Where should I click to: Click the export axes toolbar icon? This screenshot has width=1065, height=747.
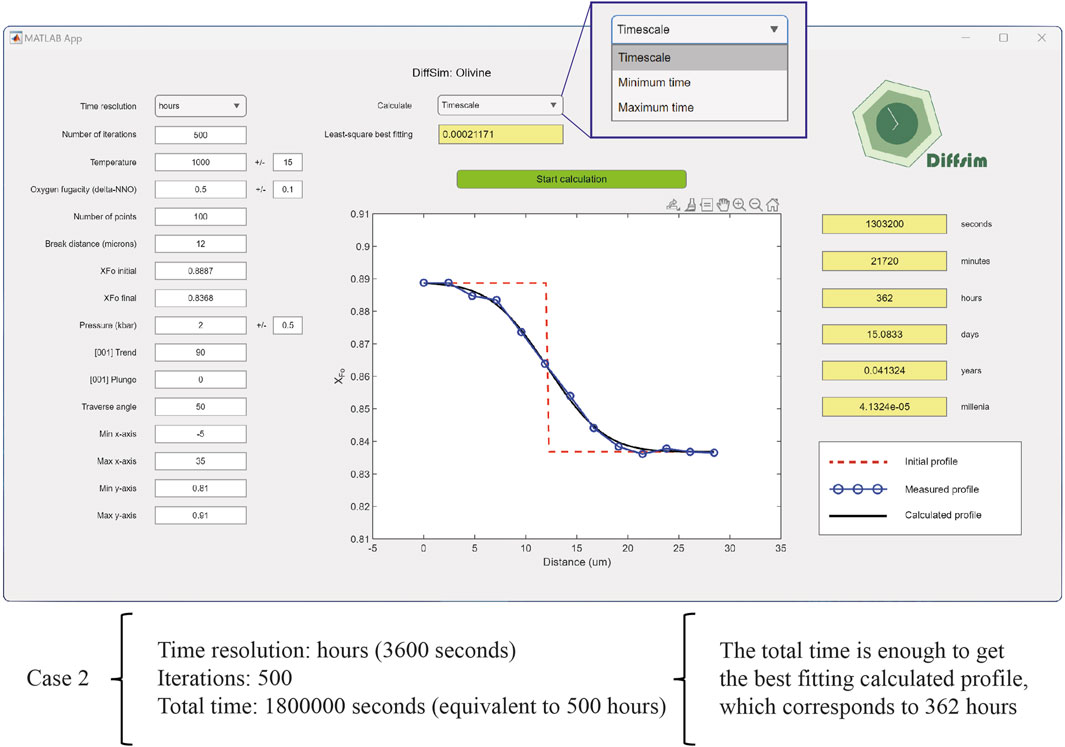673,204
